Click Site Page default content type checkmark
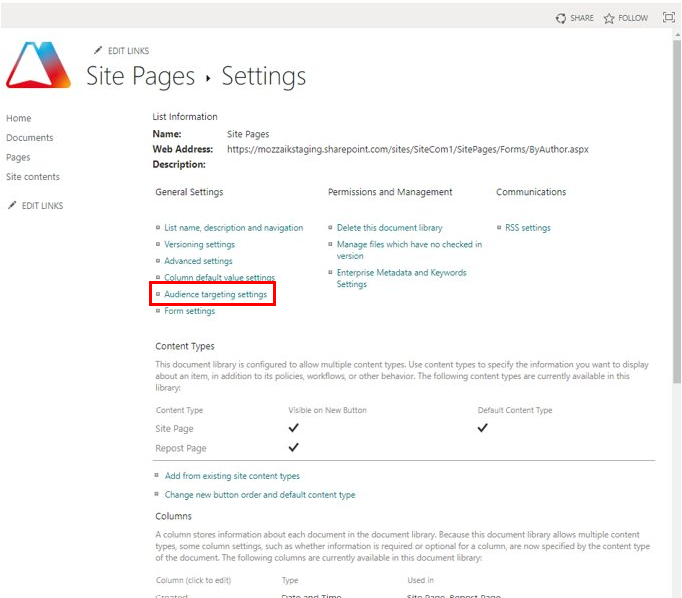682x598 pixels. [x=482, y=428]
